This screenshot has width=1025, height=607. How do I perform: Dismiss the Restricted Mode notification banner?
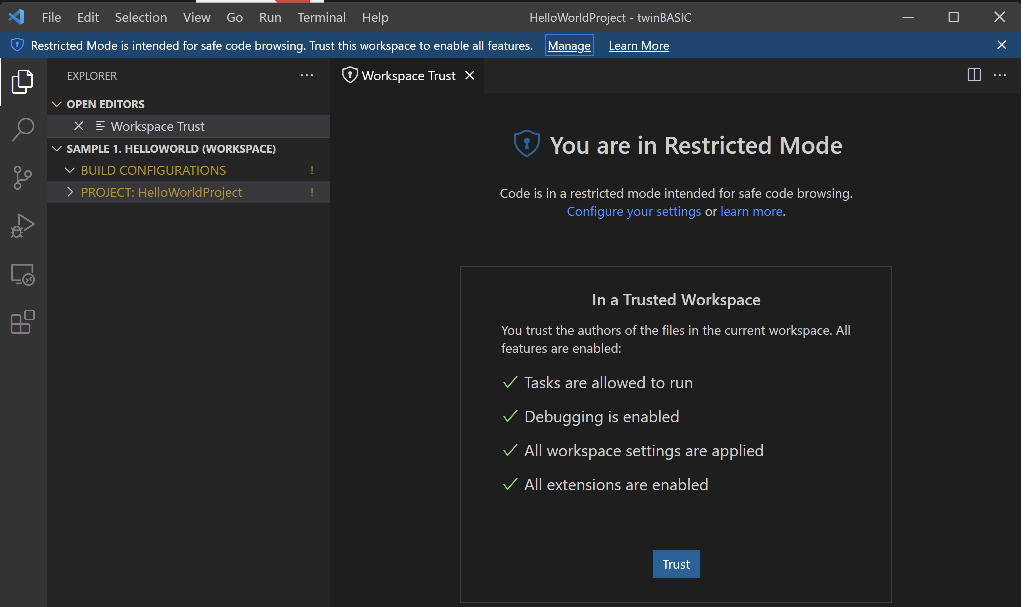1002,45
